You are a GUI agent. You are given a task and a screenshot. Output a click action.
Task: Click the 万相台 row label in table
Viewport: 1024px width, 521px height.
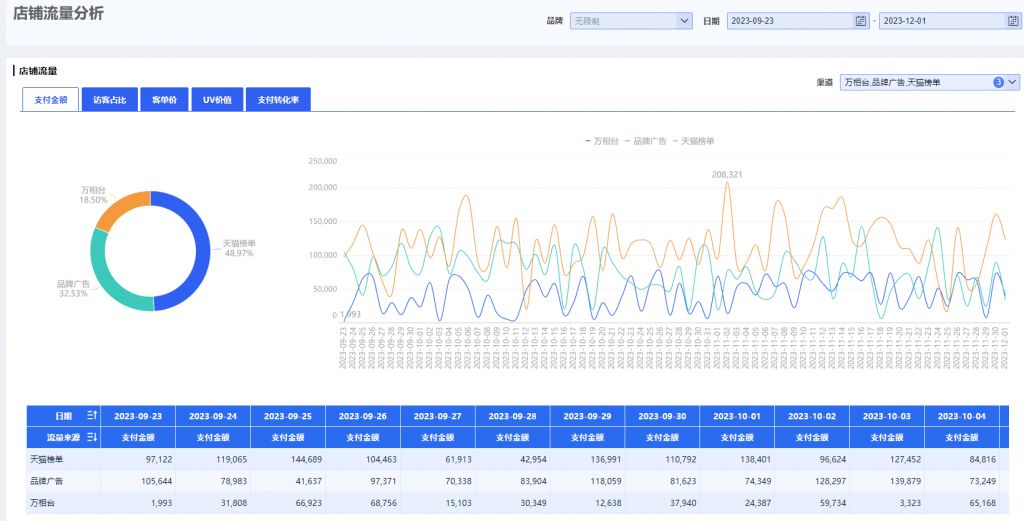[x=42, y=503]
